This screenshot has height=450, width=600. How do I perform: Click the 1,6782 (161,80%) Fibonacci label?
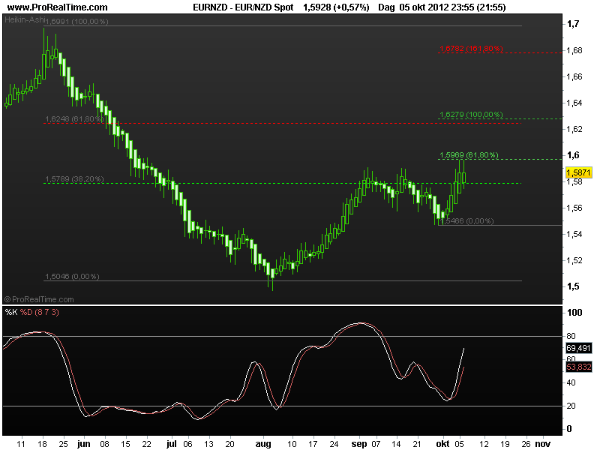point(471,49)
